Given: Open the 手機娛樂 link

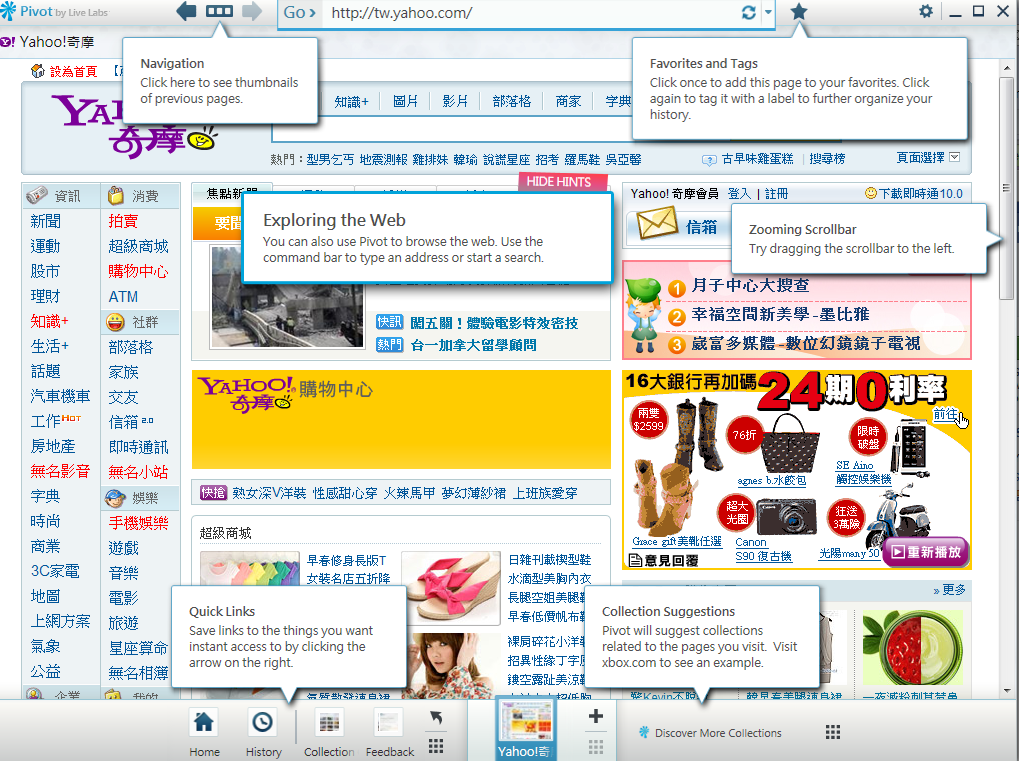Looking at the screenshot, I should pos(138,522).
